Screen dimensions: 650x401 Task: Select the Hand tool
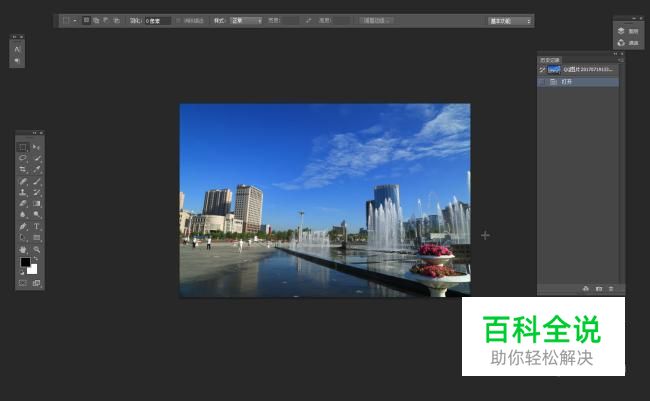click(23, 250)
